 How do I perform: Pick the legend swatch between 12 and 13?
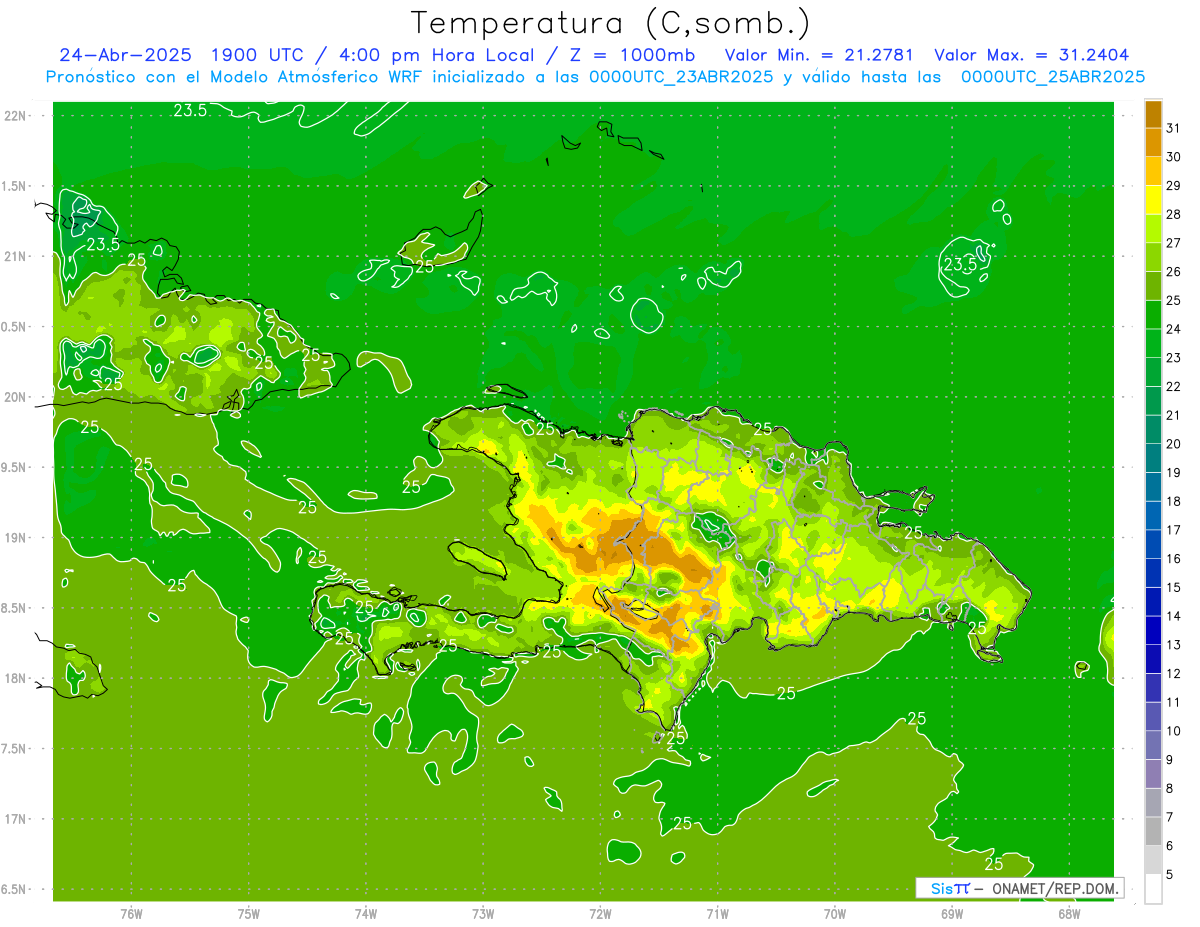coord(1153,658)
